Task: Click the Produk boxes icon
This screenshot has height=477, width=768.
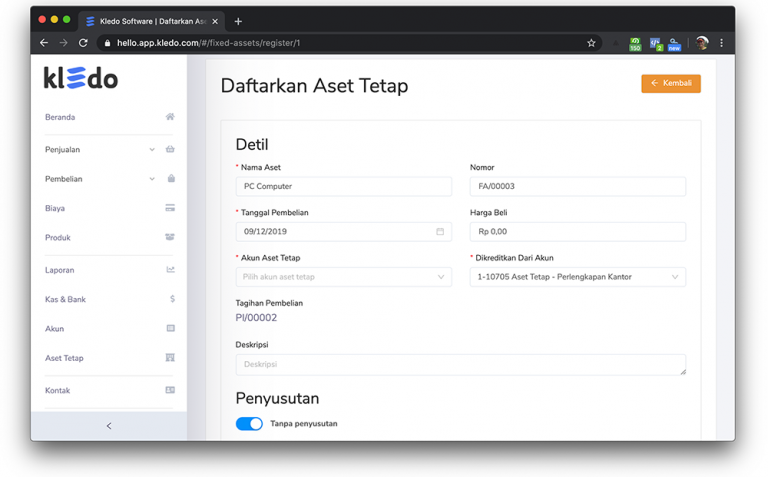Action: click(170, 237)
